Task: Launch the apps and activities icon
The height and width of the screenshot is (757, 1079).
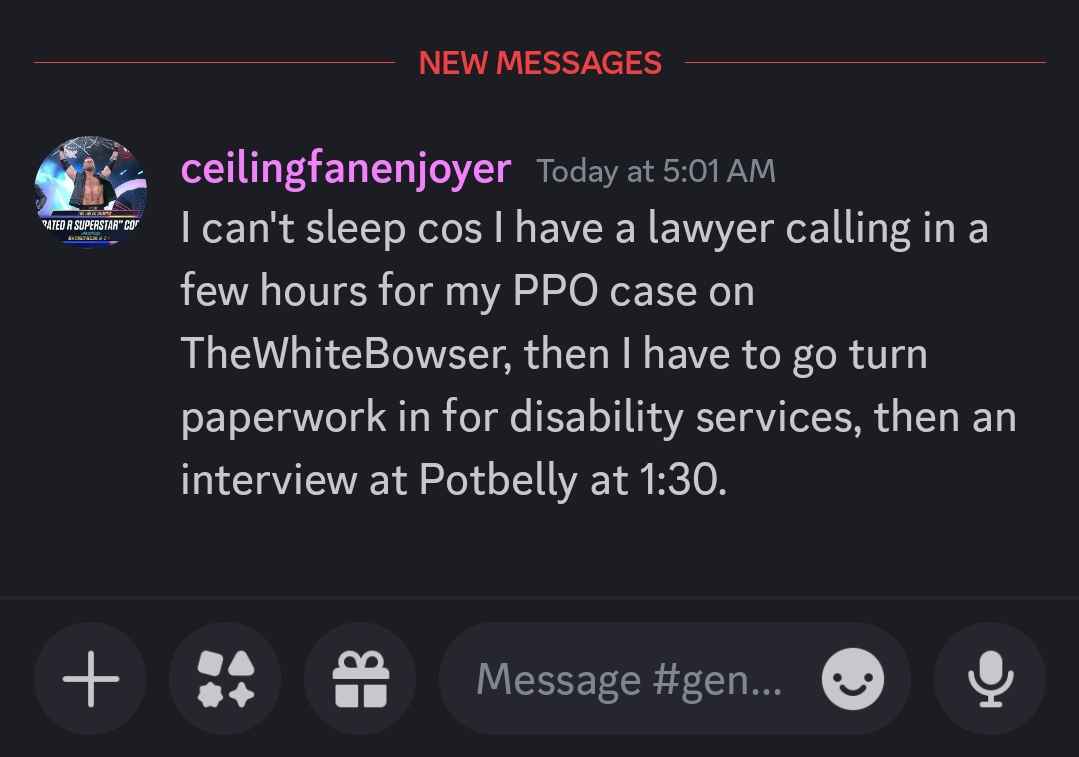Action: click(226, 679)
